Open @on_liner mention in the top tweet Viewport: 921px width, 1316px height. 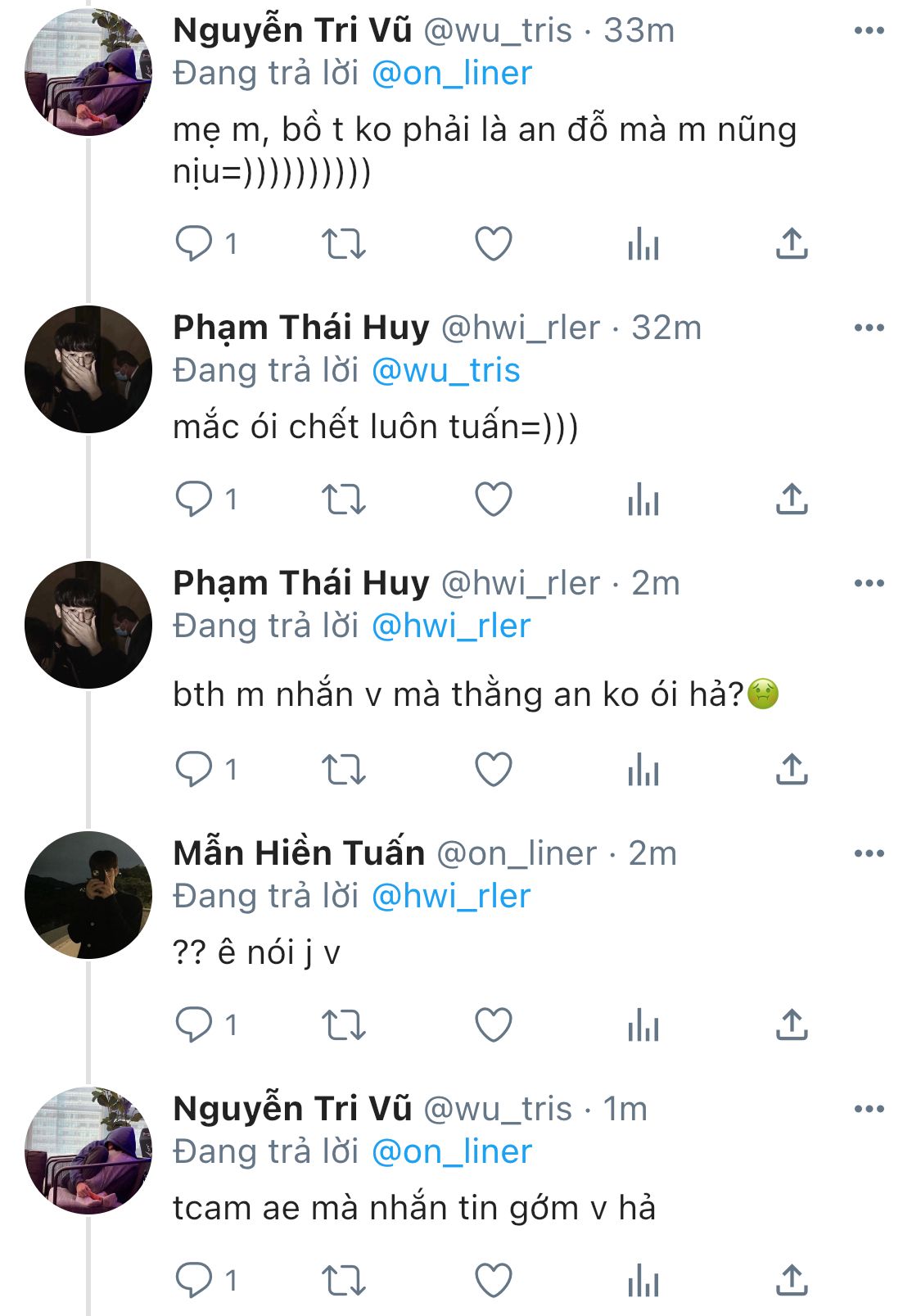point(451,74)
